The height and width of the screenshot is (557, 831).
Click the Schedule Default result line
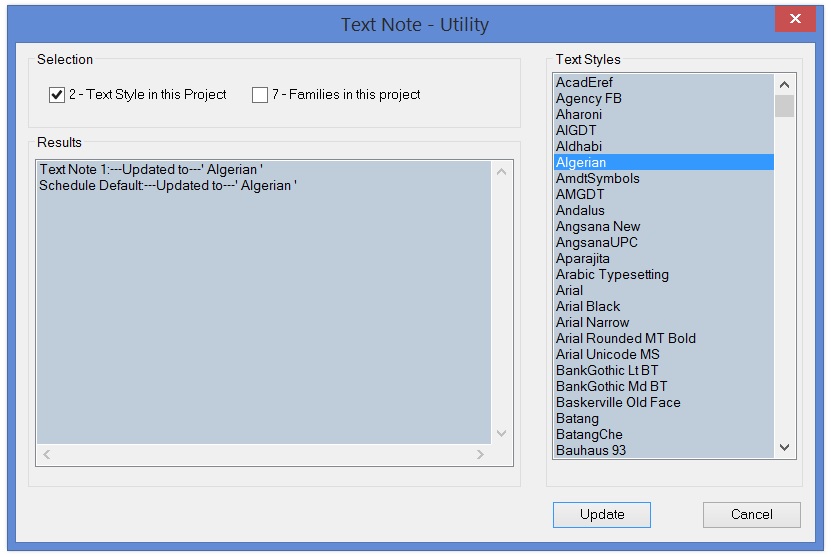point(168,185)
